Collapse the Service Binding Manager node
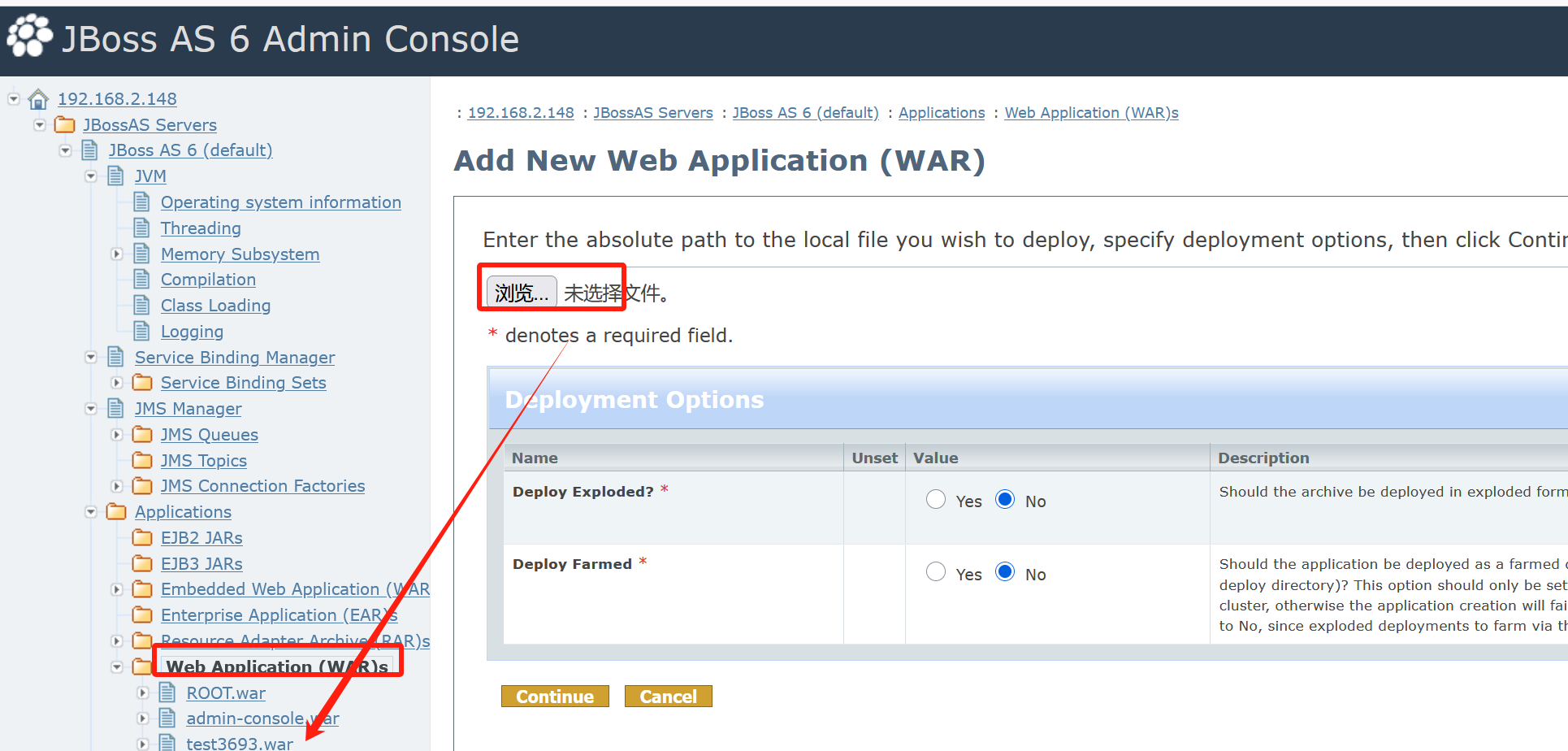Viewport: 1568px width, 751px height. [x=91, y=357]
